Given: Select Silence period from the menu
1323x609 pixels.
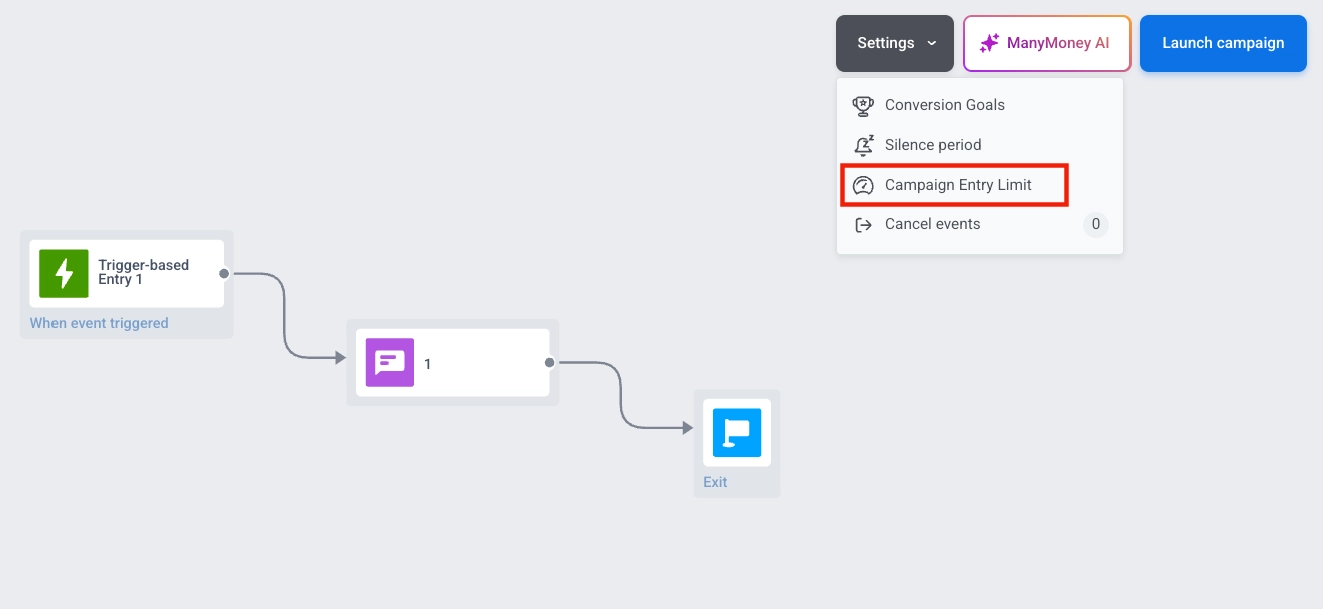Looking at the screenshot, I should click(932, 145).
